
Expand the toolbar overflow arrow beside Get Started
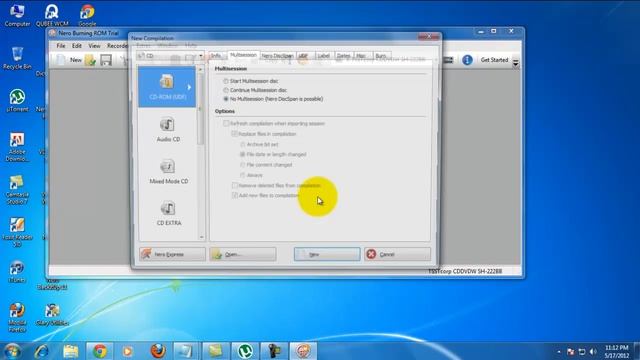[x=516, y=63]
